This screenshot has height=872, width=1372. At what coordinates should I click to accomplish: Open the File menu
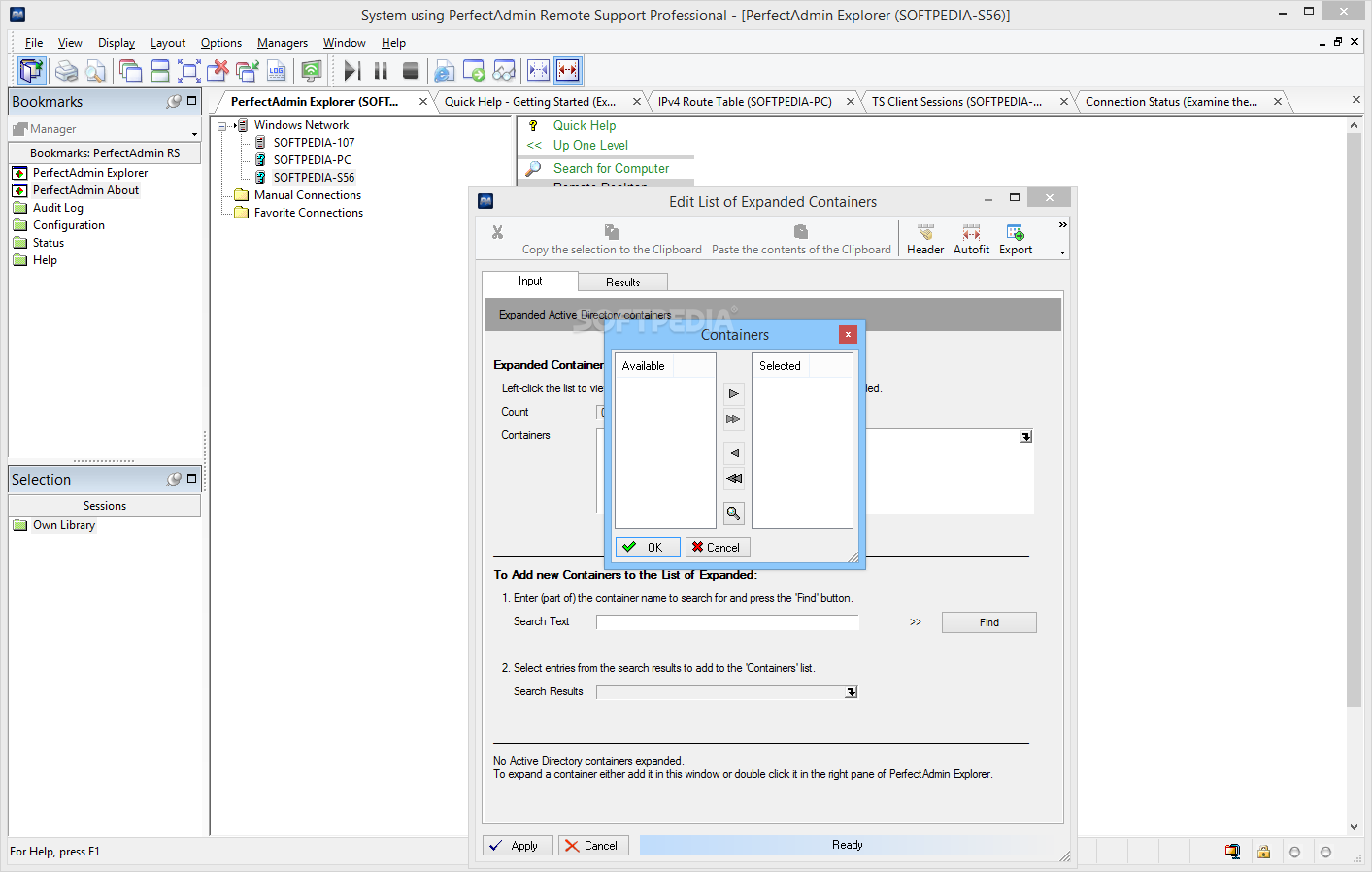(34, 43)
